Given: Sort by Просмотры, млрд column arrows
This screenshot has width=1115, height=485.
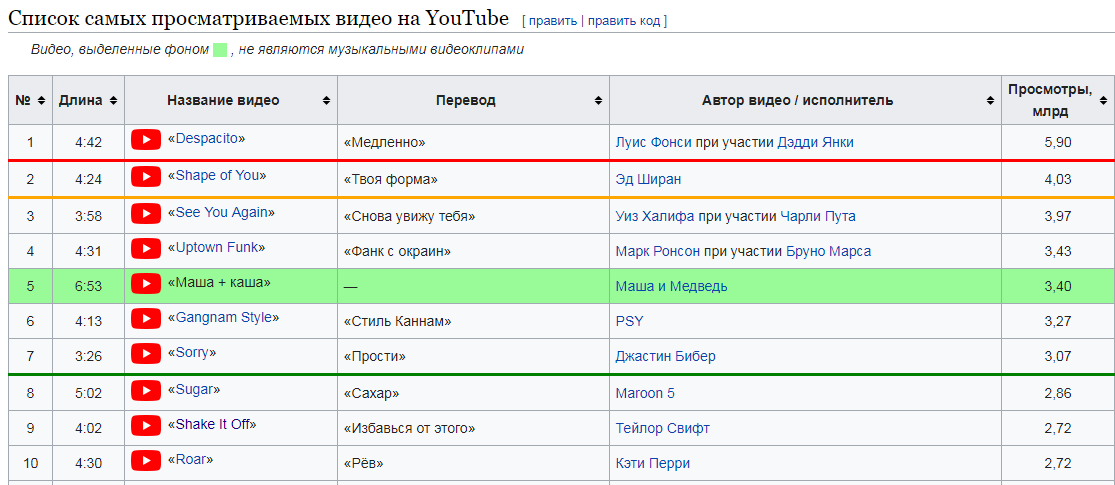Looking at the screenshot, I should click(x=1104, y=100).
